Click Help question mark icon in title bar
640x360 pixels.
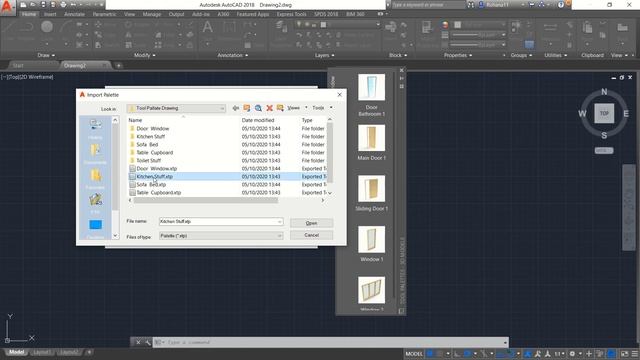click(561, 5)
